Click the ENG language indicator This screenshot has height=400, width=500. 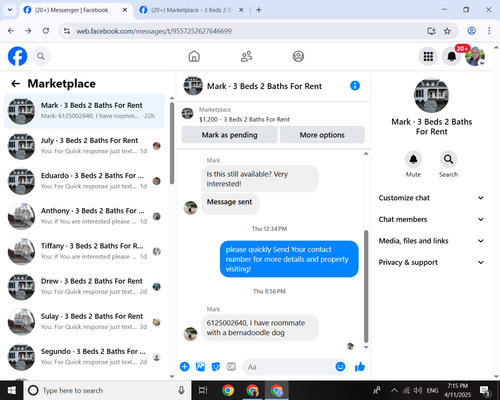tap(432, 390)
